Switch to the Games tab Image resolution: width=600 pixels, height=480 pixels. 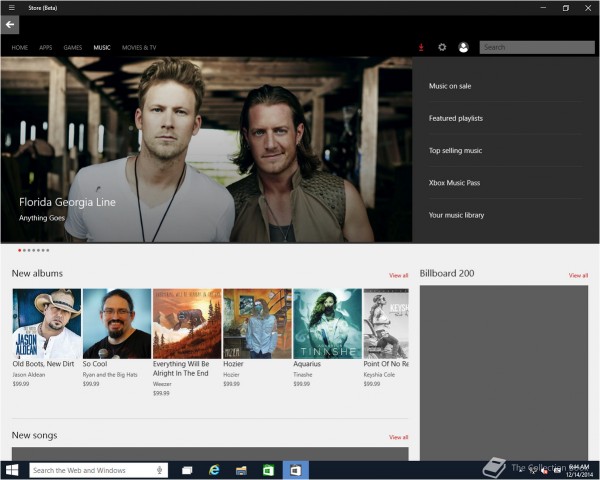(x=73, y=47)
